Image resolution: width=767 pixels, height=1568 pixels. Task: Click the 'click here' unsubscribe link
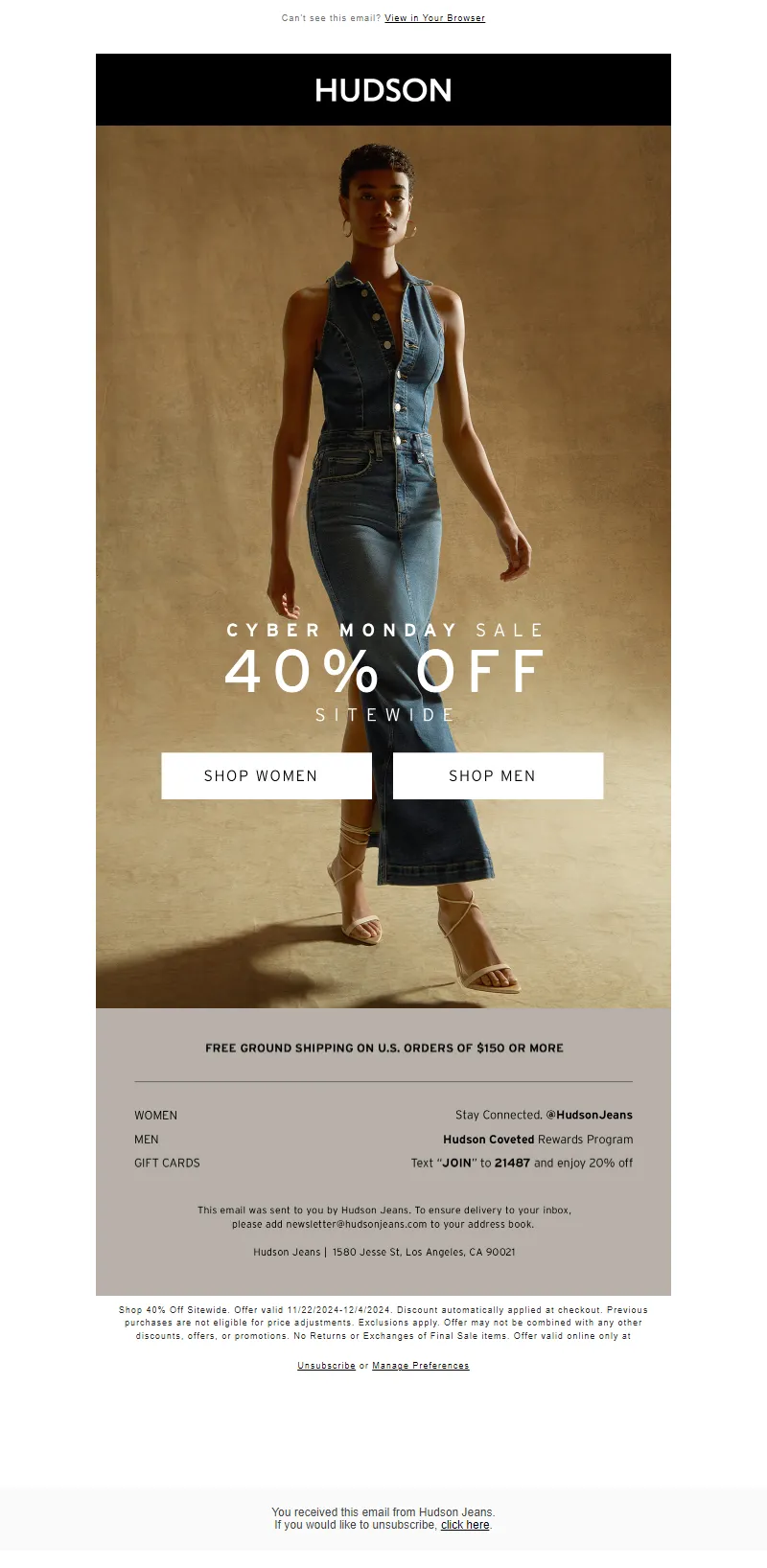click(x=465, y=1525)
